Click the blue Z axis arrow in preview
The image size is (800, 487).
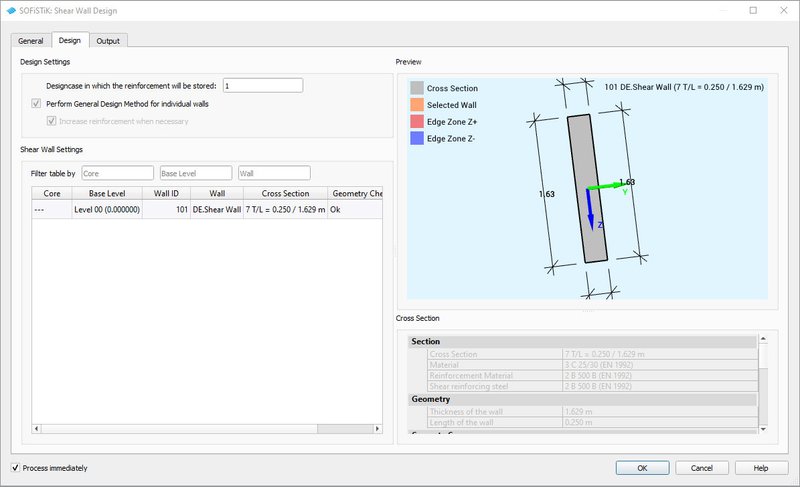(590, 209)
